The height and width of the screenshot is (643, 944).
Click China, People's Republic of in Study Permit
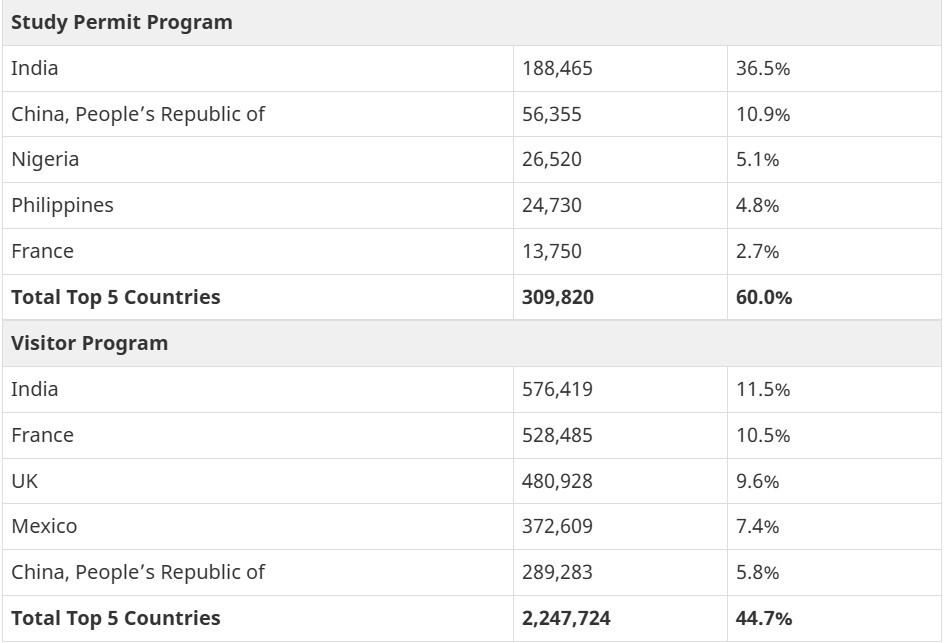[x=138, y=114]
